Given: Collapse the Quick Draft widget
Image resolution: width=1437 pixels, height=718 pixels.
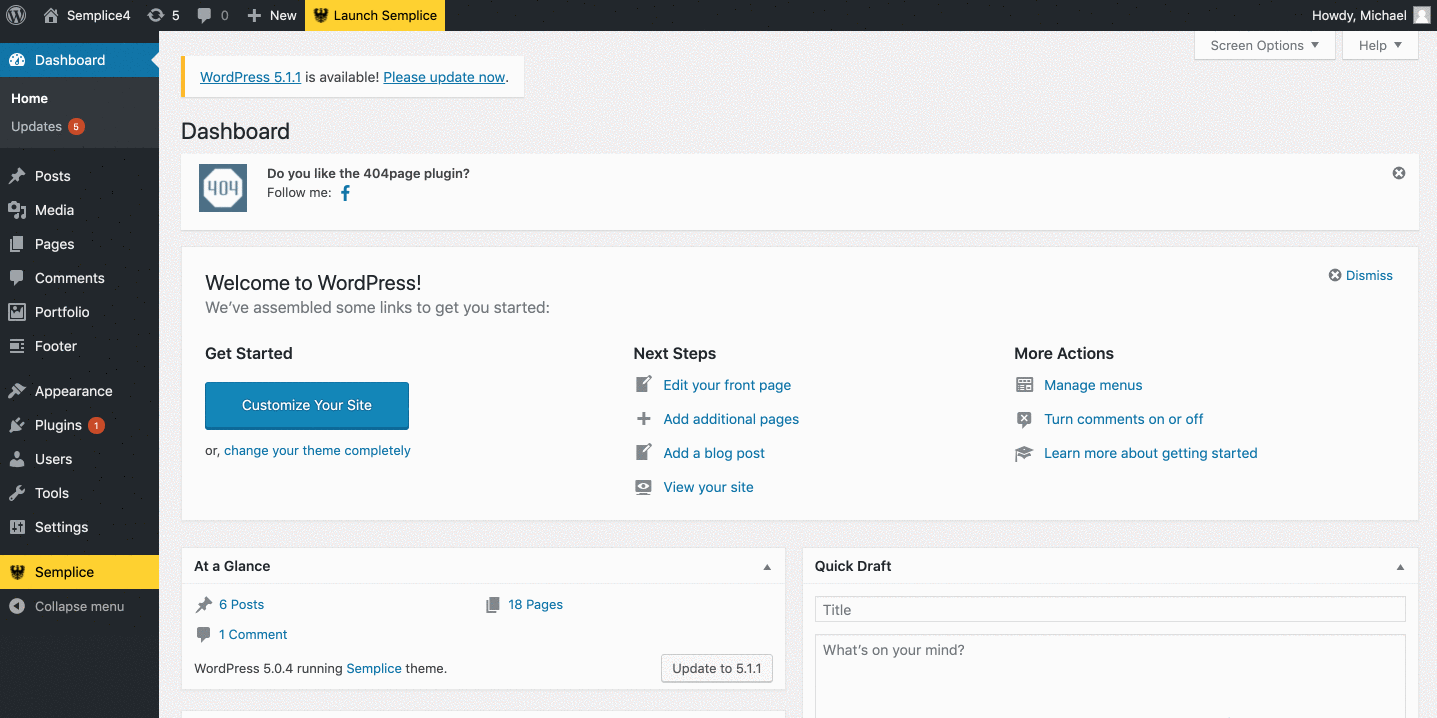Looking at the screenshot, I should pos(1400,567).
